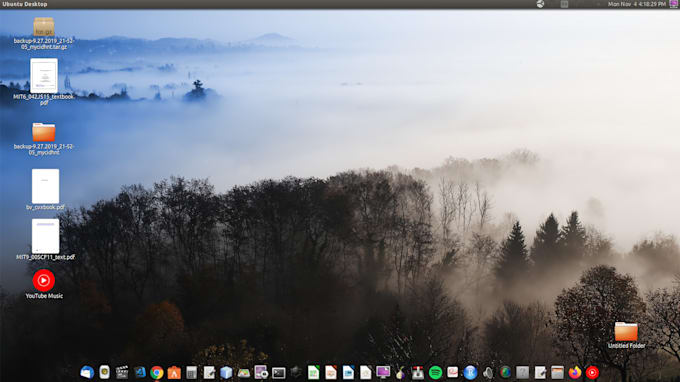
Task: Click the Ubuntu Desktop title in top bar
Action: (x=25, y=4)
